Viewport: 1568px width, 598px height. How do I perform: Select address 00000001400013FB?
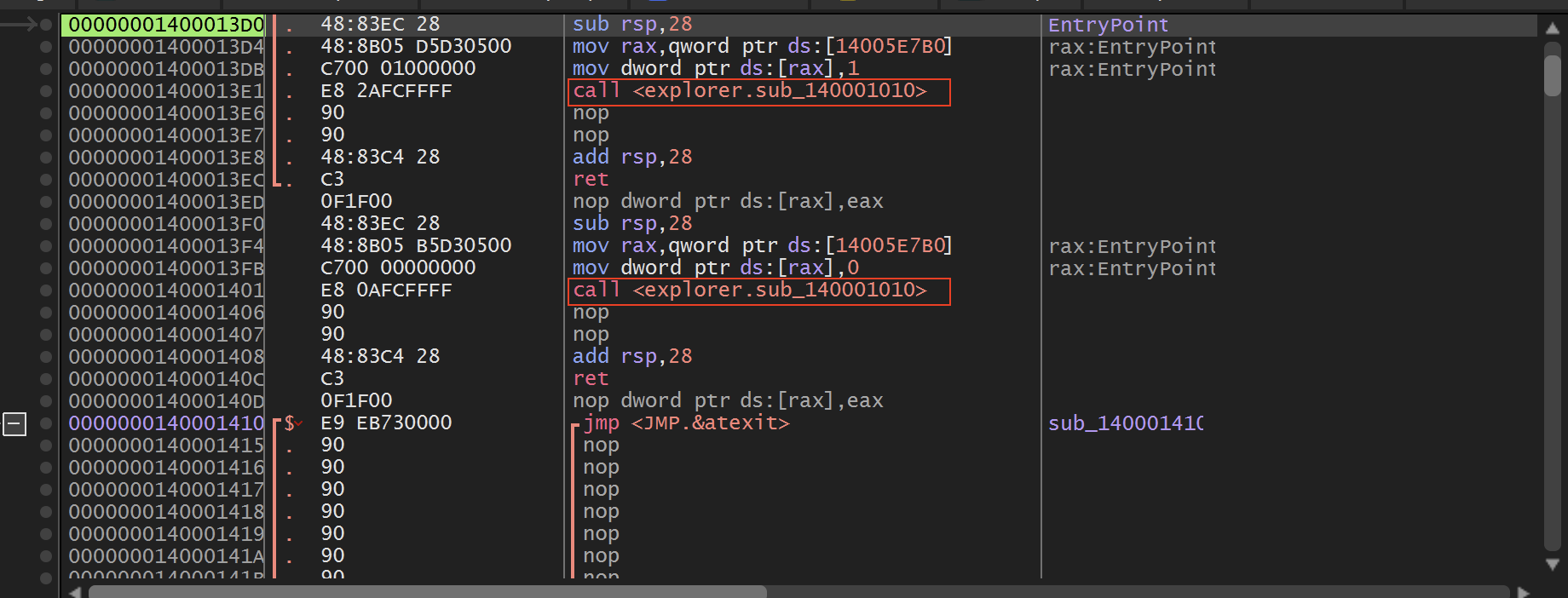[x=166, y=268]
